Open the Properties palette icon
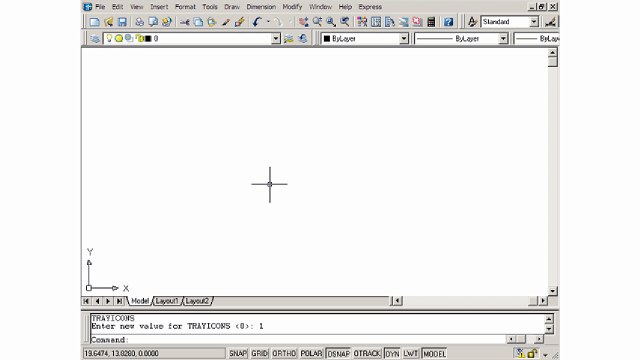The height and width of the screenshot is (360, 640). [362, 22]
